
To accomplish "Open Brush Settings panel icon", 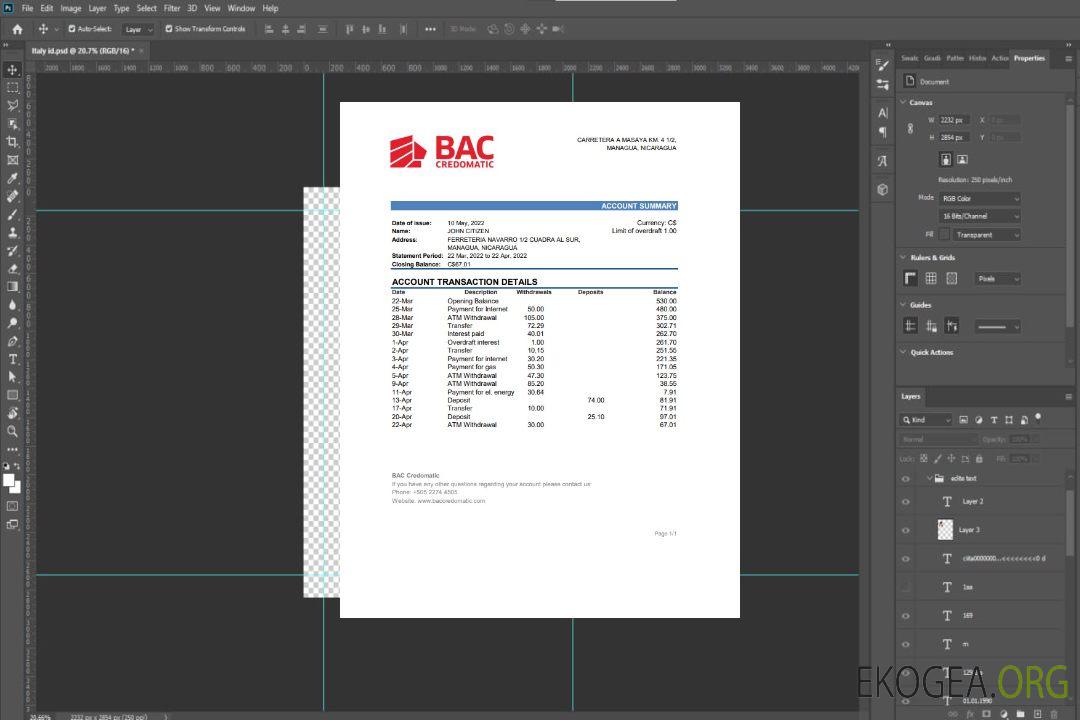I will 882,65.
